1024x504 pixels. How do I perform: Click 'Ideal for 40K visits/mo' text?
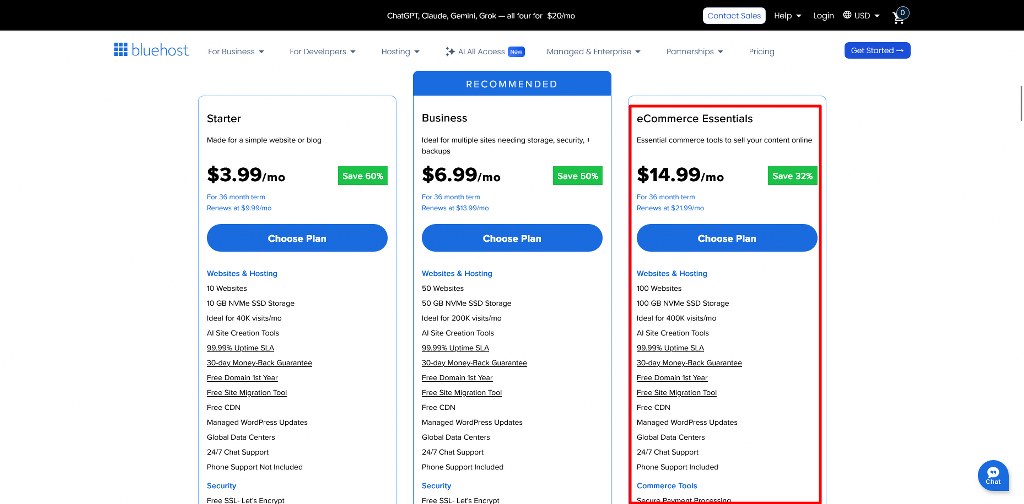[246, 319]
